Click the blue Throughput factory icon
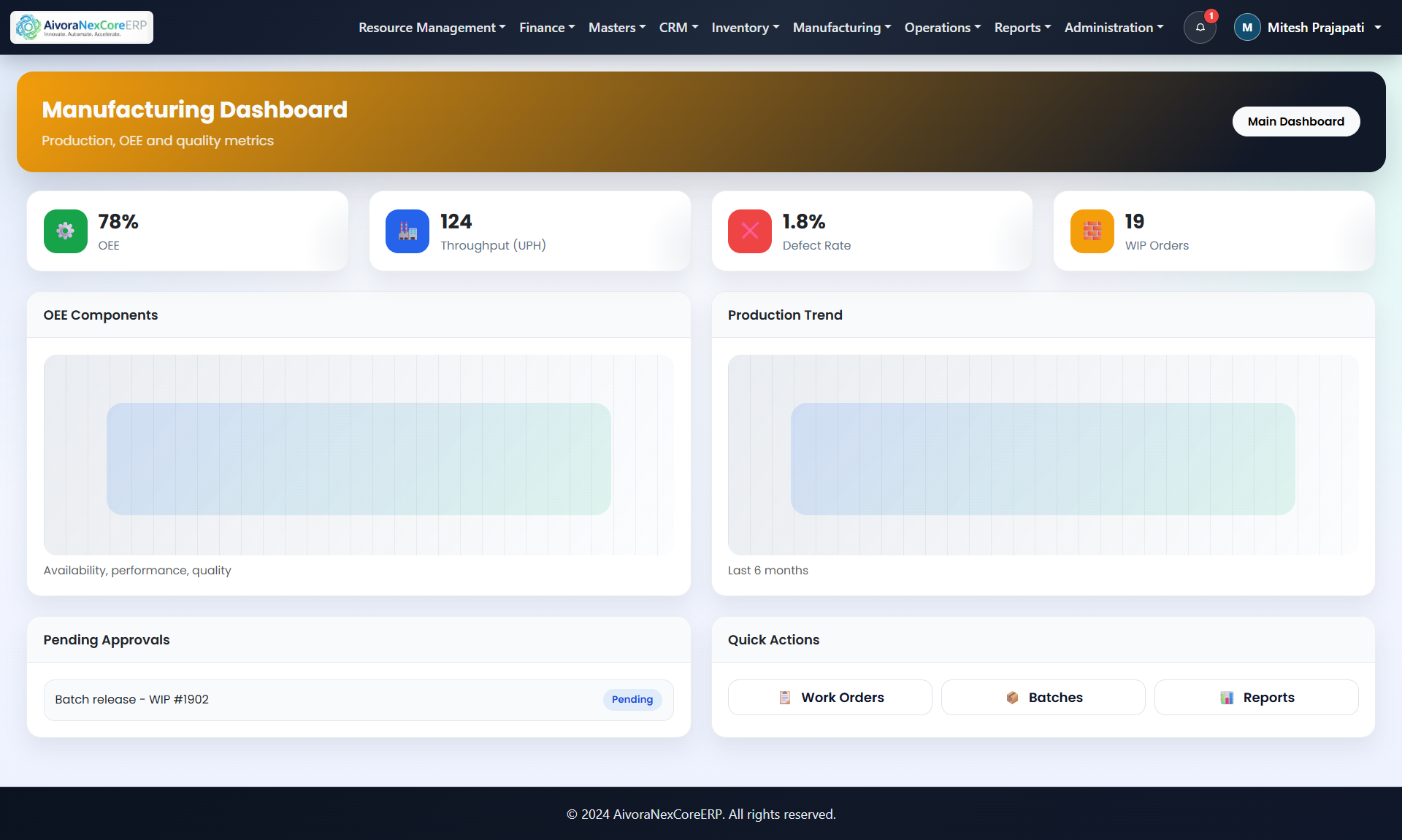The height and width of the screenshot is (840, 1402). tap(407, 231)
